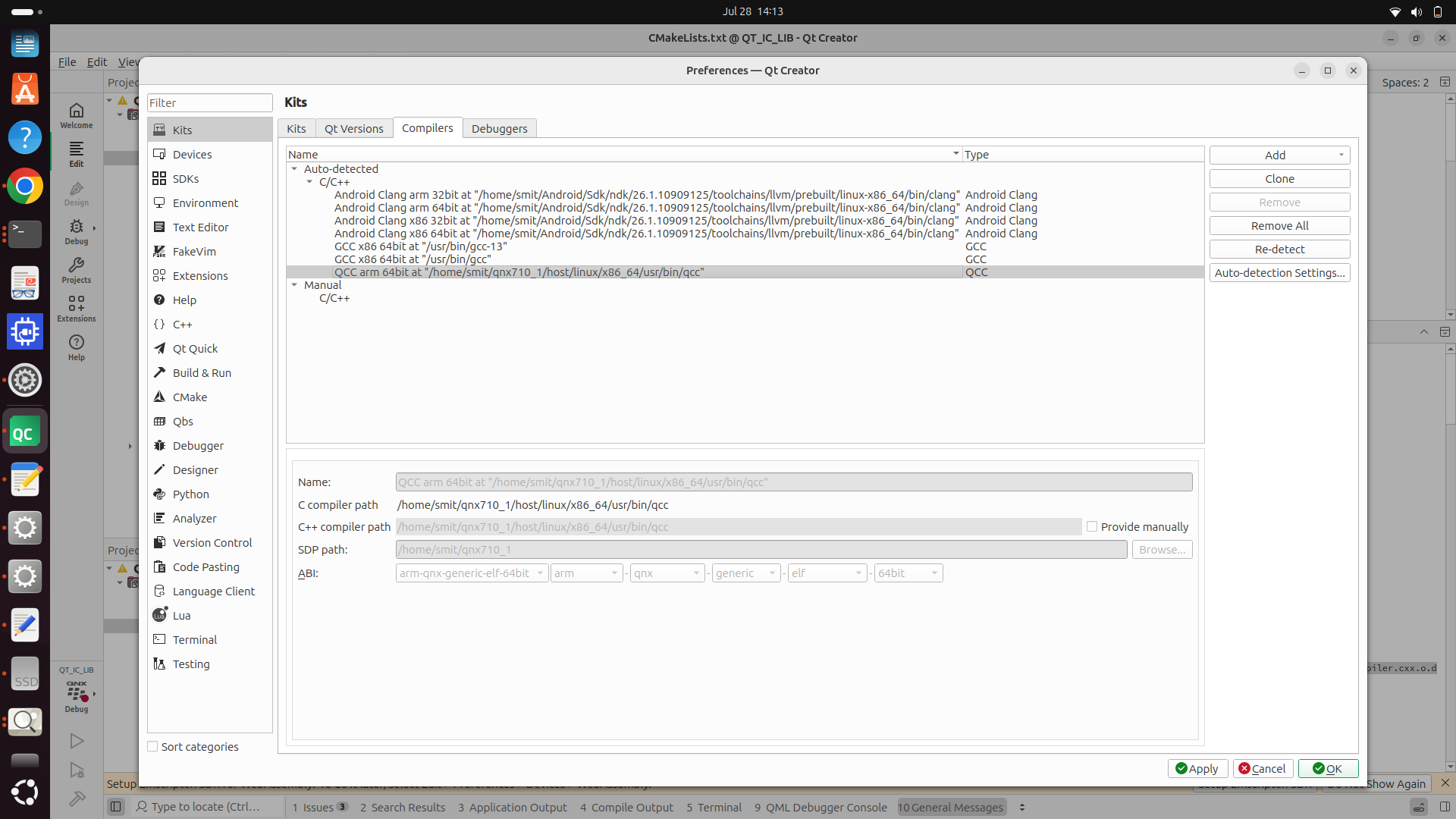The width and height of the screenshot is (1456, 819).
Task: Open the arm-qnx-generic-elf-64bit ABI dropdown
Action: click(471, 573)
